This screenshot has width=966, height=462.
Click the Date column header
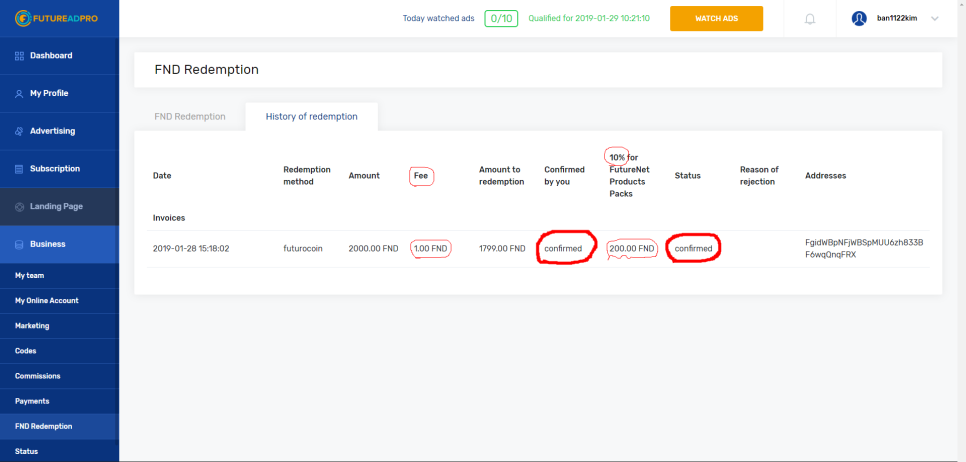coord(162,176)
